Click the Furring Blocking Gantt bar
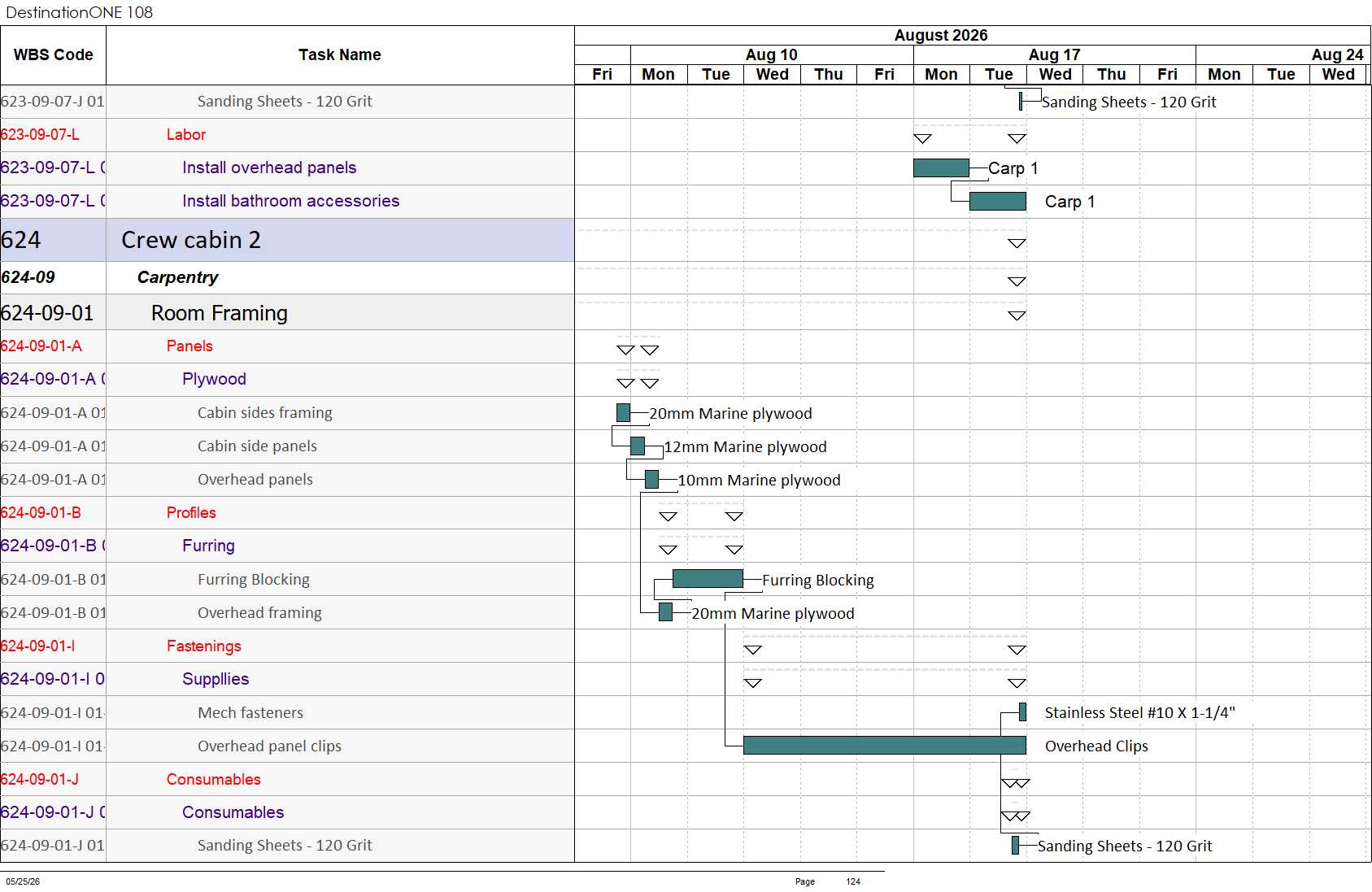This screenshot has height=892, width=1372. click(x=708, y=579)
